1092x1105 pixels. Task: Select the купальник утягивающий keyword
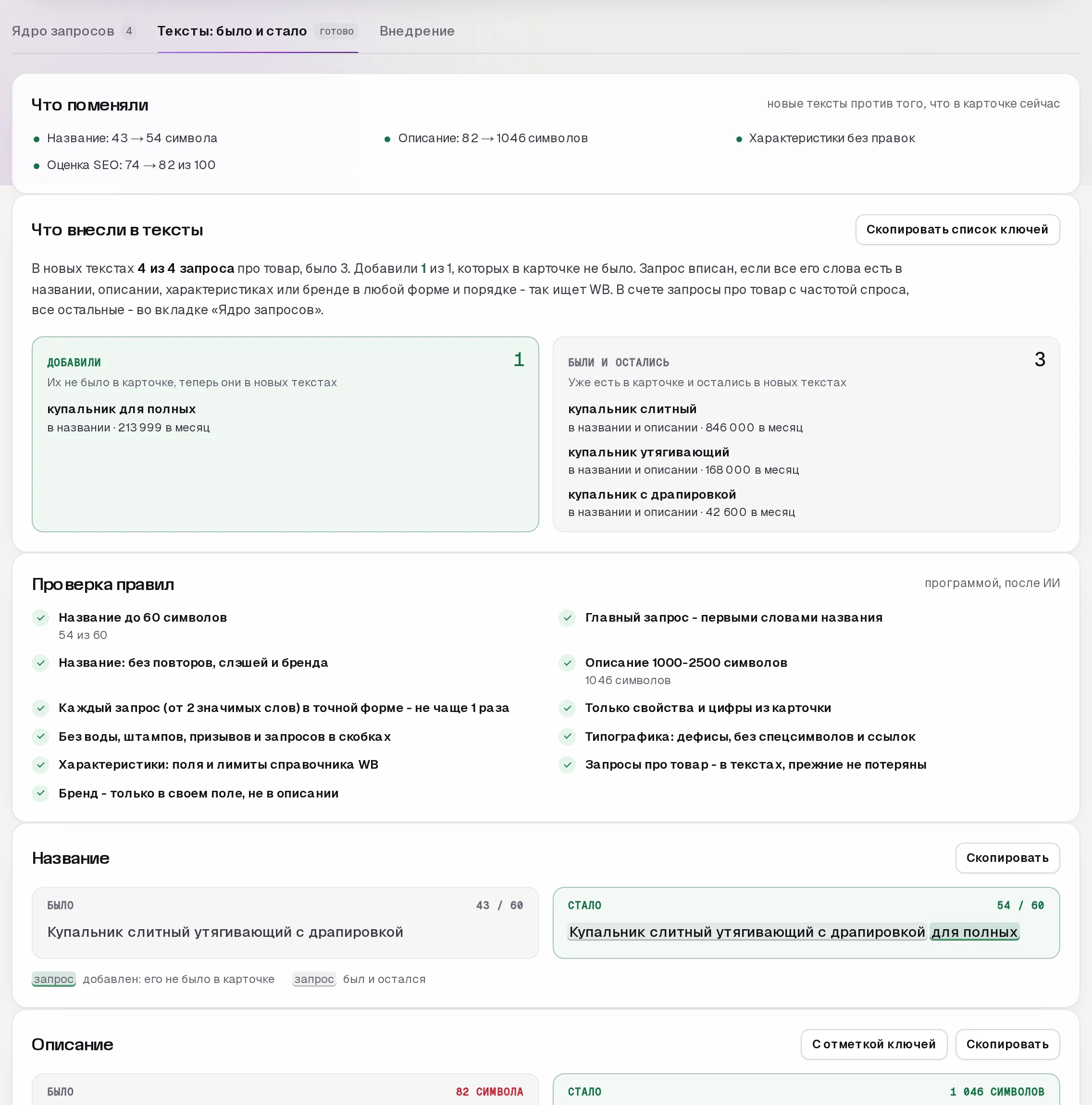[x=648, y=452]
